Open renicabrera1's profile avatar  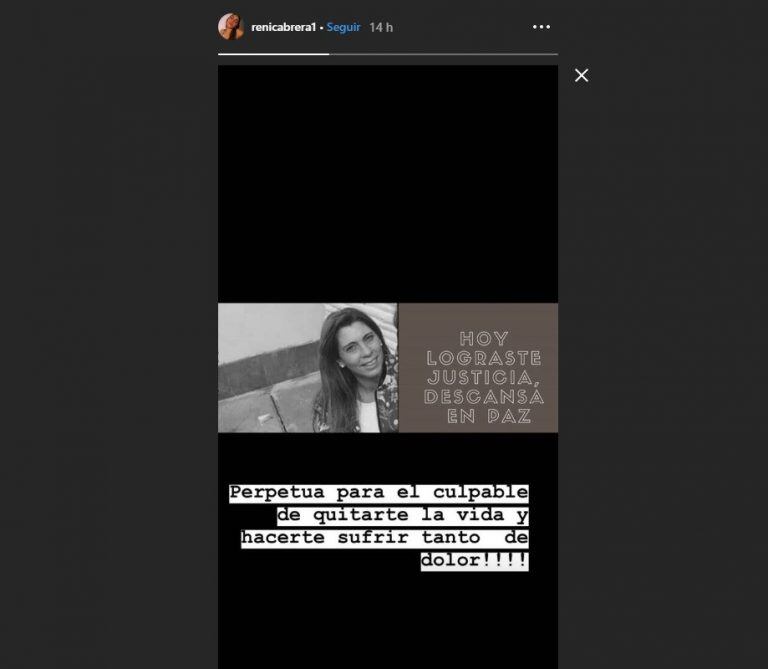(x=231, y=26)
